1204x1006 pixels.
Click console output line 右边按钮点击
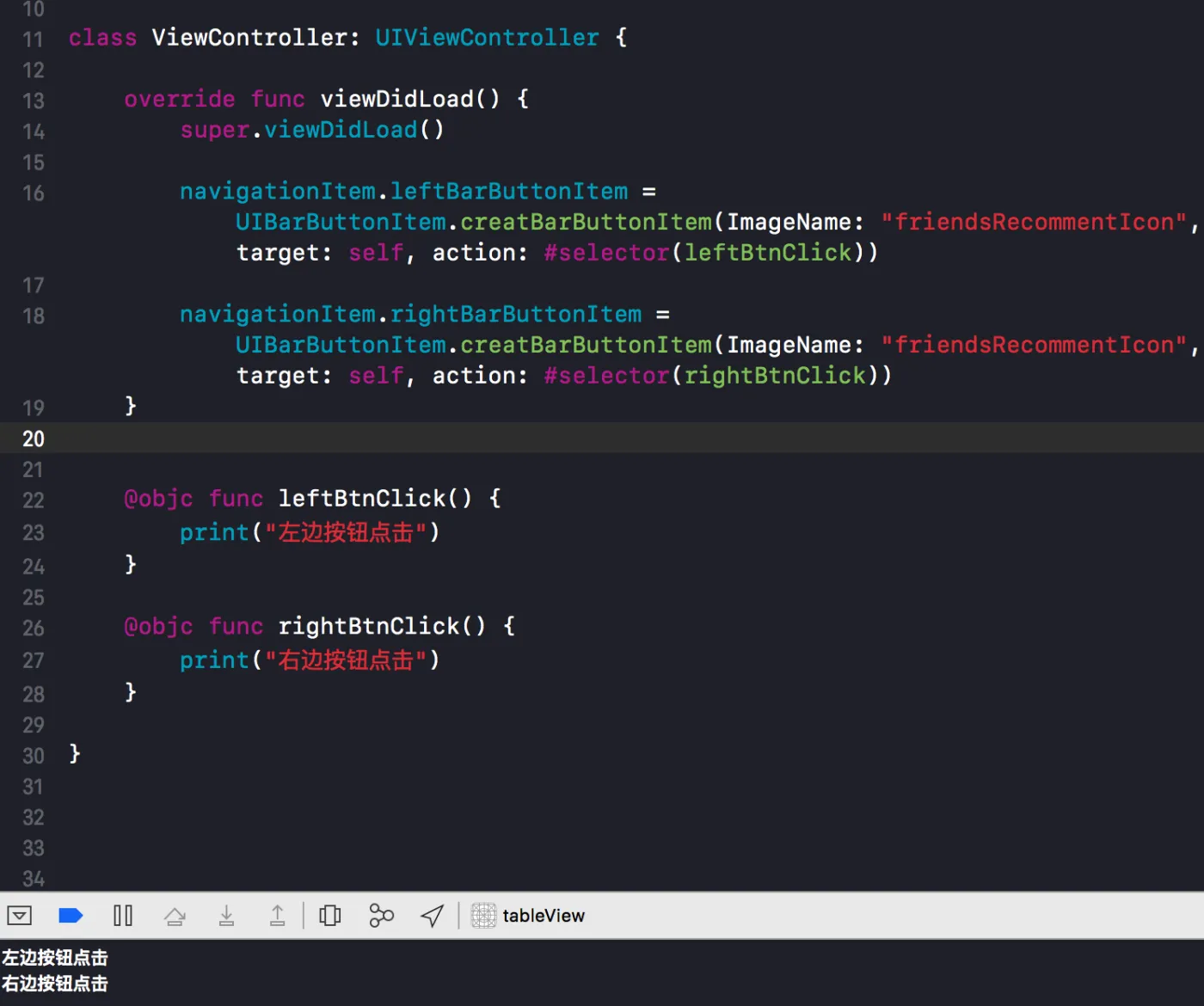[55, 984]
